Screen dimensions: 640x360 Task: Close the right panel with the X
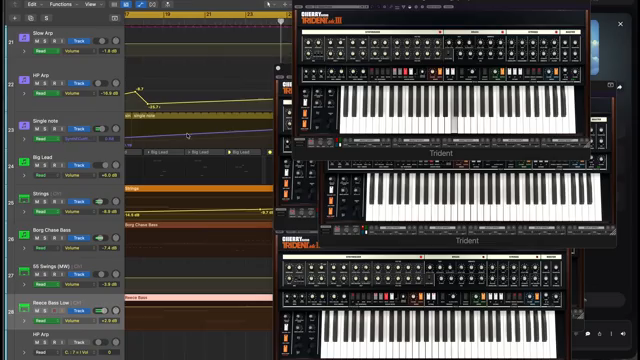point(620,24)
